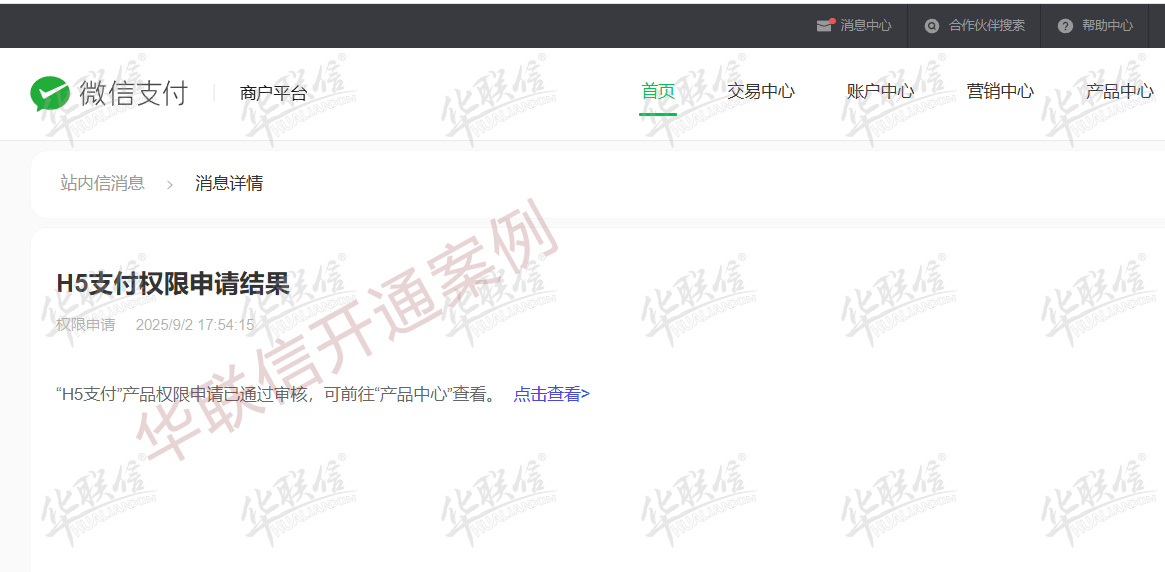Click the 合作伙伴搜索 search icon
The image size is (1165, 572).
pyautogui.click(x=932, y=26)
